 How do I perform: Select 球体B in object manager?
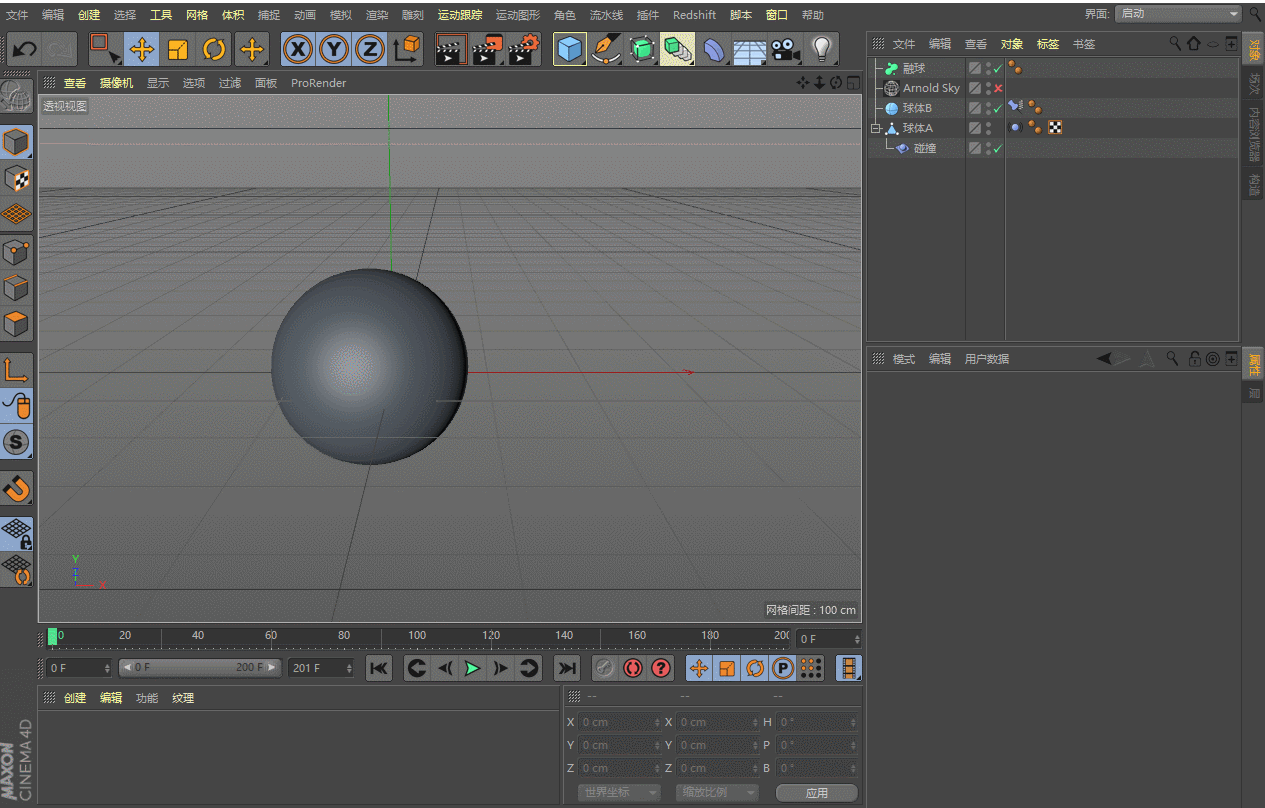(917, 108)
